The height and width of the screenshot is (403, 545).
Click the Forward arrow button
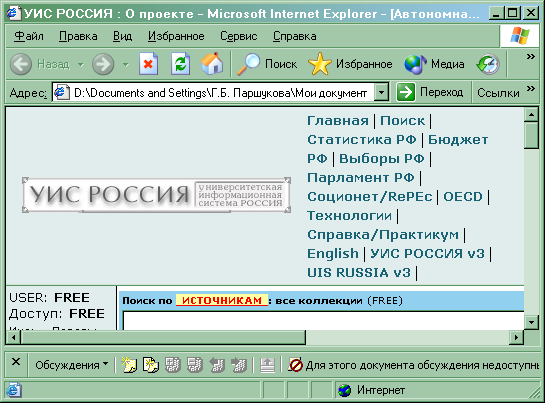coord(103,64)
